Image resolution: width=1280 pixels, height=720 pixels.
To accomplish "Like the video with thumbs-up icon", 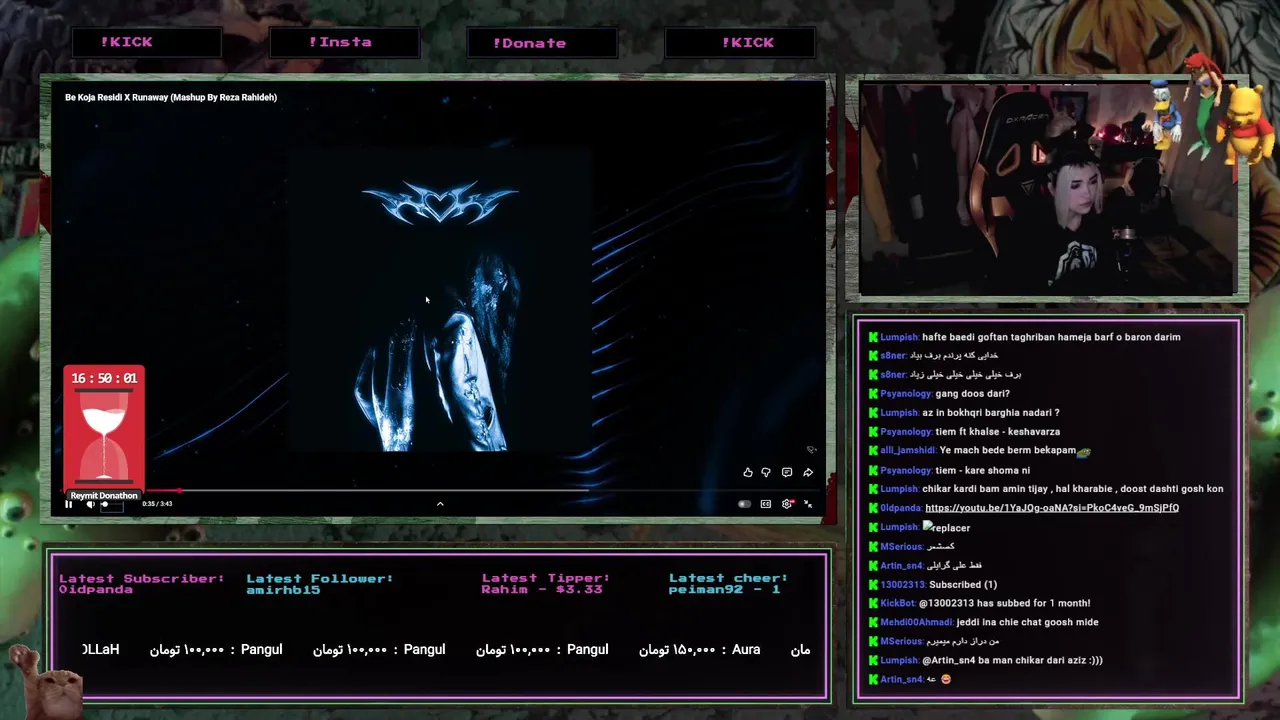I will click(x=747, y=472).
